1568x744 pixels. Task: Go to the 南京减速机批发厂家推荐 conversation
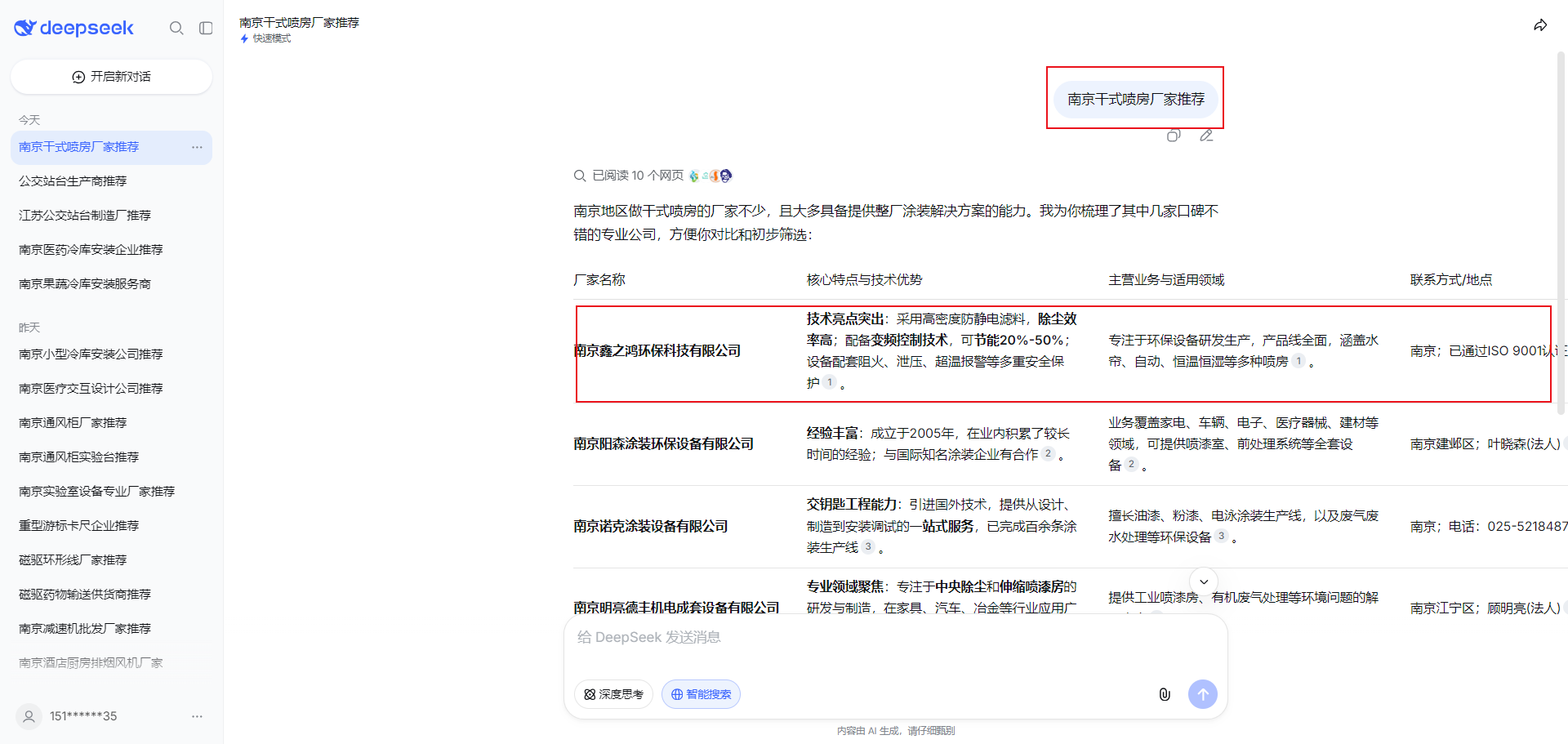(x=111, y=629)
